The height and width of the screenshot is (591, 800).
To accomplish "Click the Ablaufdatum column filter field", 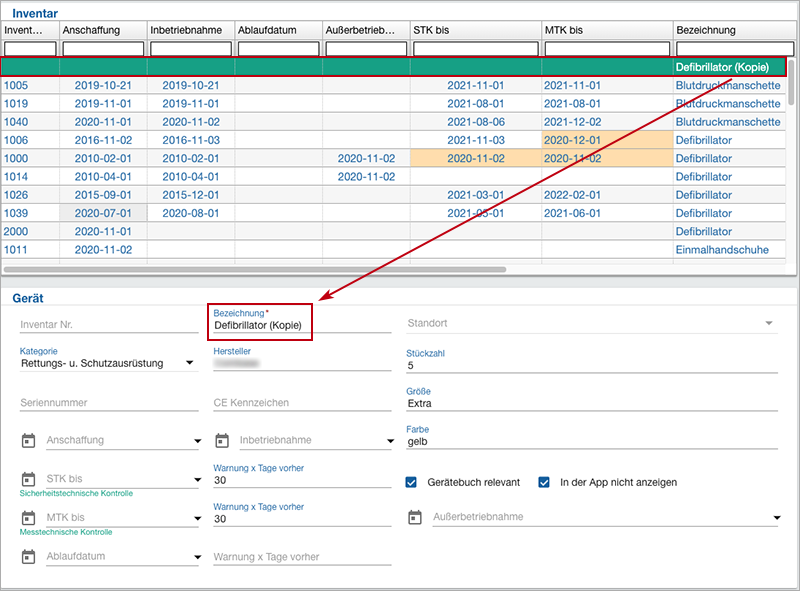I will [x=279, y=48].
